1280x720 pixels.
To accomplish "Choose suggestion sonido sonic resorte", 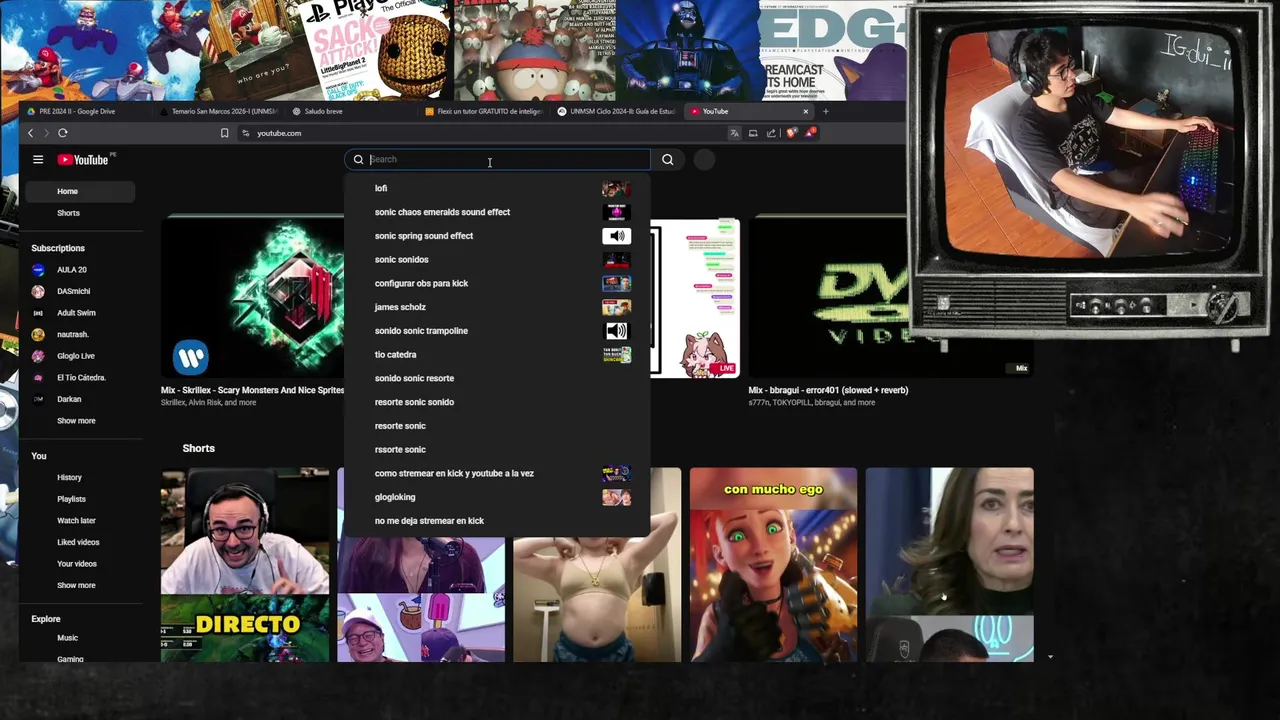I will click(x=497, y=378).
